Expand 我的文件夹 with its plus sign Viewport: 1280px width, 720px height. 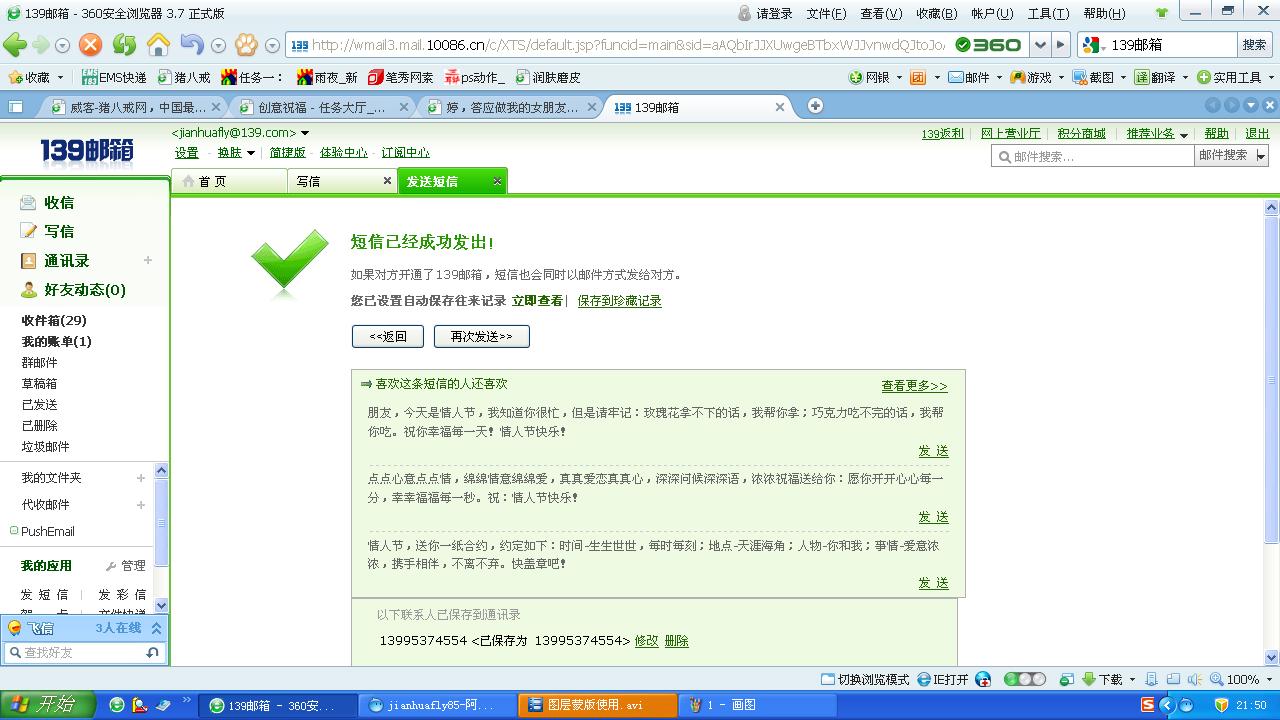click(141, 478)
